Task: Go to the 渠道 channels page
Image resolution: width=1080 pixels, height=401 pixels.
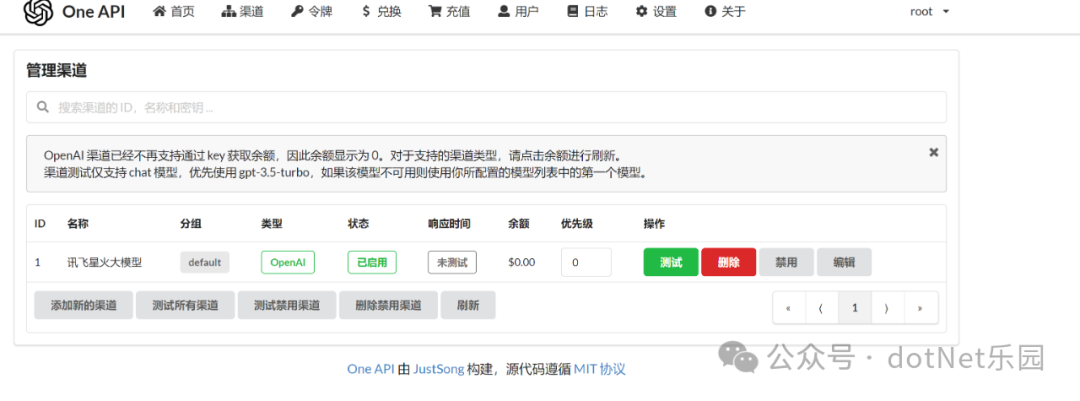Action: [x=242, y=12]
